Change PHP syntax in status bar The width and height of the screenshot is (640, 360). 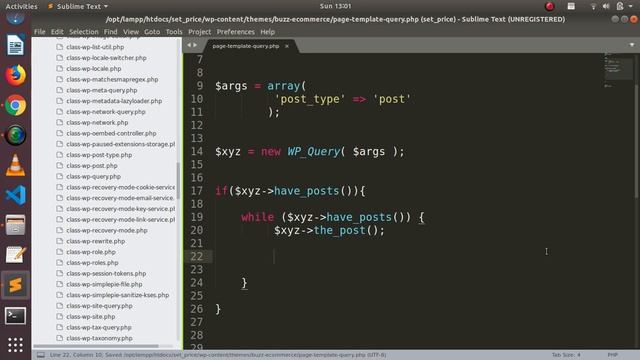coord(612,355)
